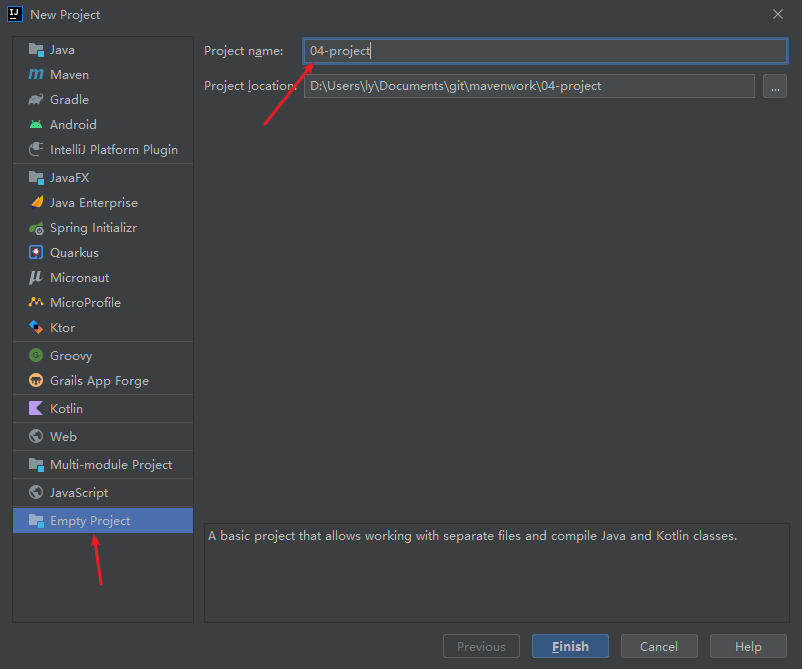The width and height of the screenshot is (802, 669).
Task: Click the 'Project name:' label
Action: point(243,51)
